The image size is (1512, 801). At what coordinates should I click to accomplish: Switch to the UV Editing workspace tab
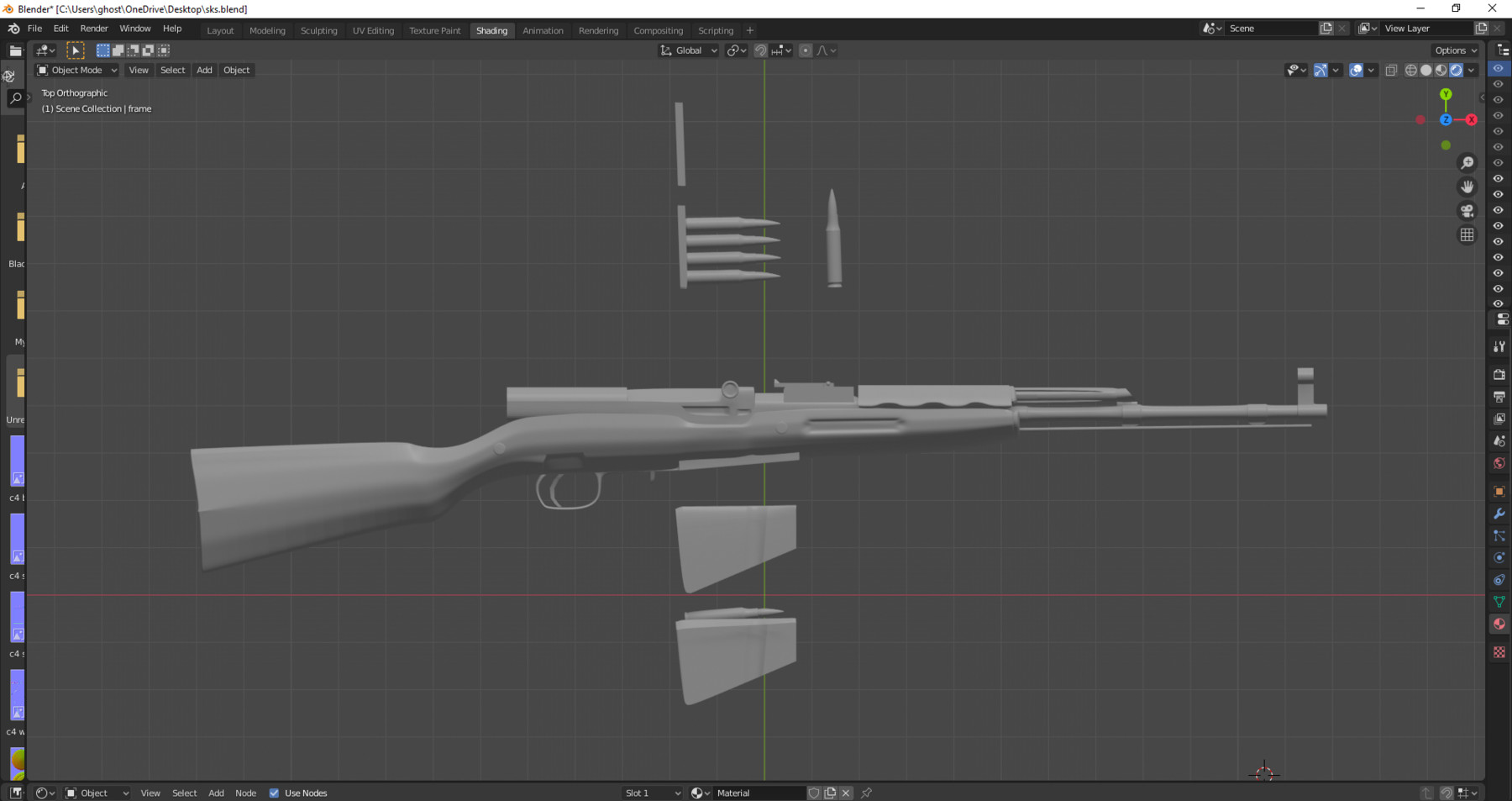coord(373,30)
